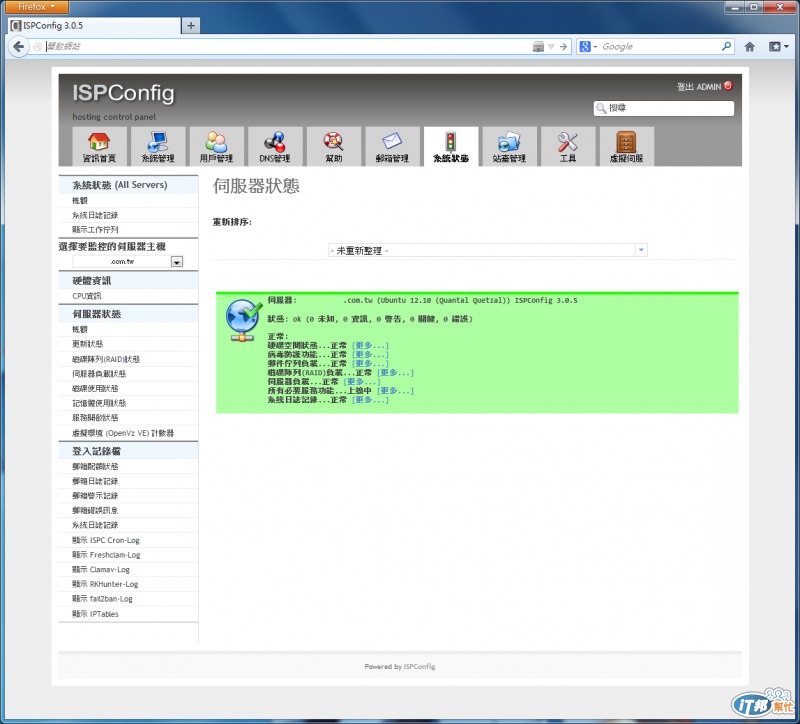Click the red logout icon beside ADMIN
Screen dimensions: 800x724
(x=728, y=86)
